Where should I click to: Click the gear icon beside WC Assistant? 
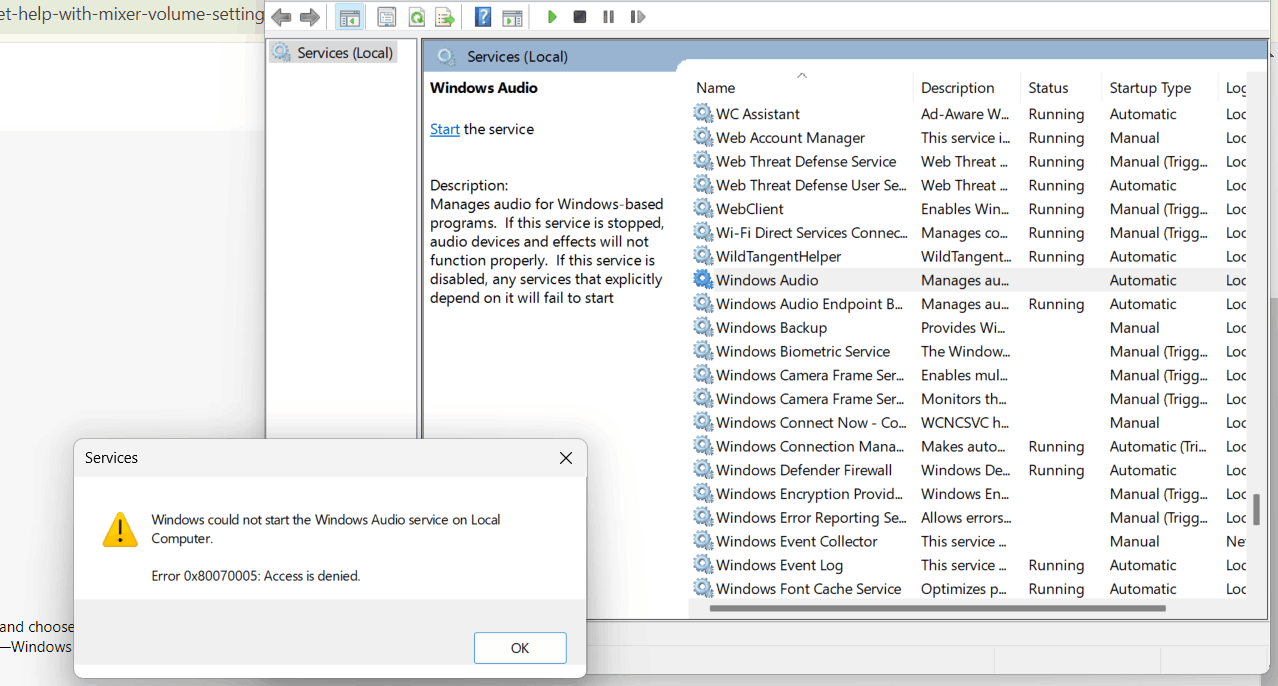pyautogui.click(x=703, y=113)
